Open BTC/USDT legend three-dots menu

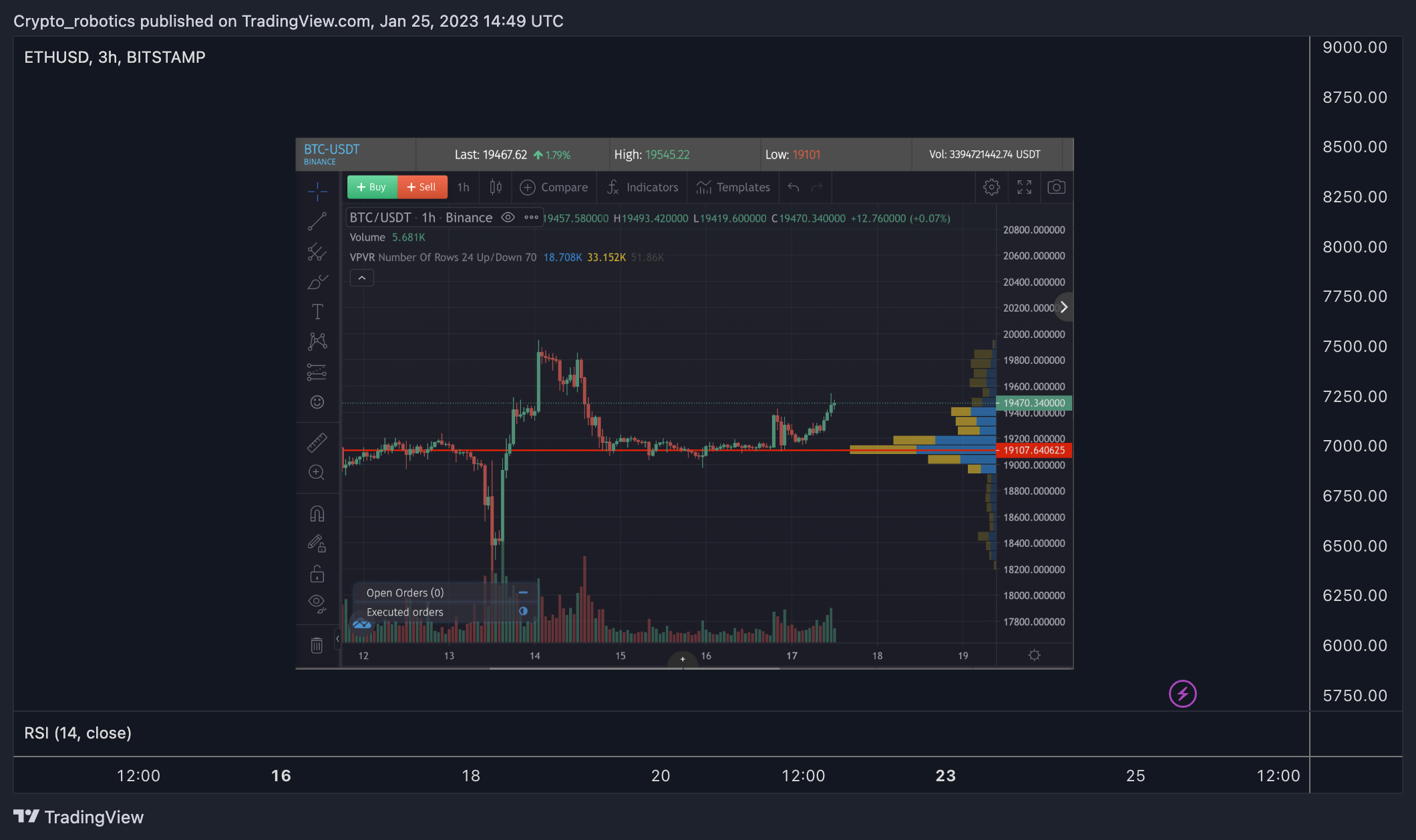[532, 217]
